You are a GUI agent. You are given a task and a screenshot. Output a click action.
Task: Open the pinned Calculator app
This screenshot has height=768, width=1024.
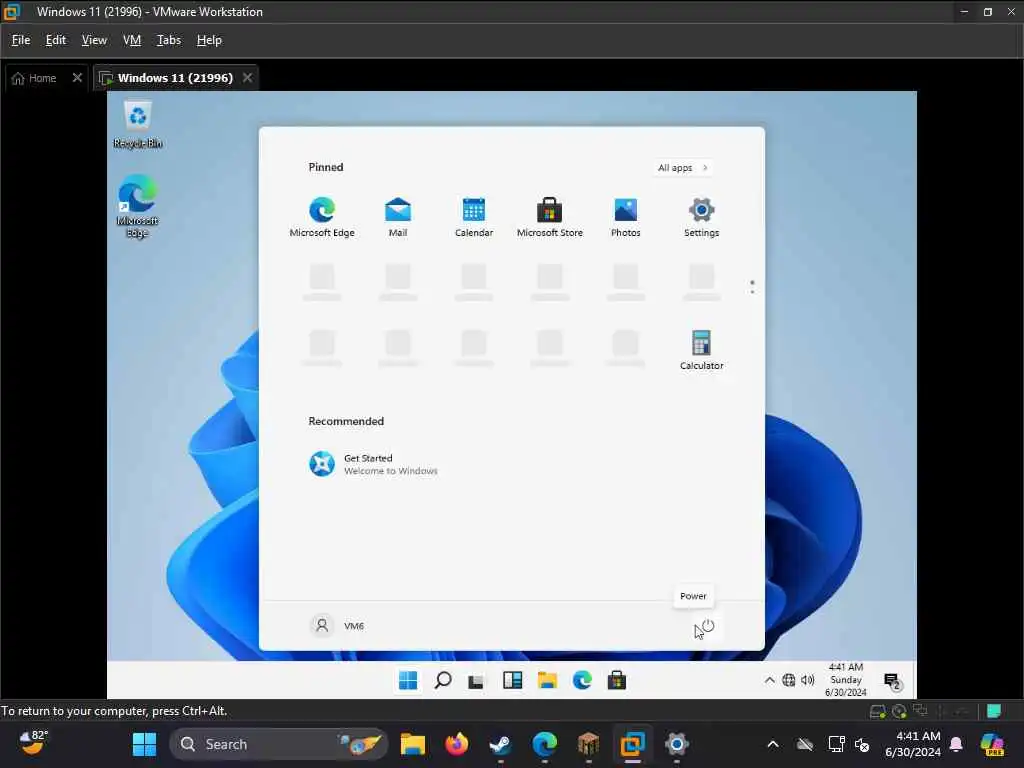(x=701, y=351)
